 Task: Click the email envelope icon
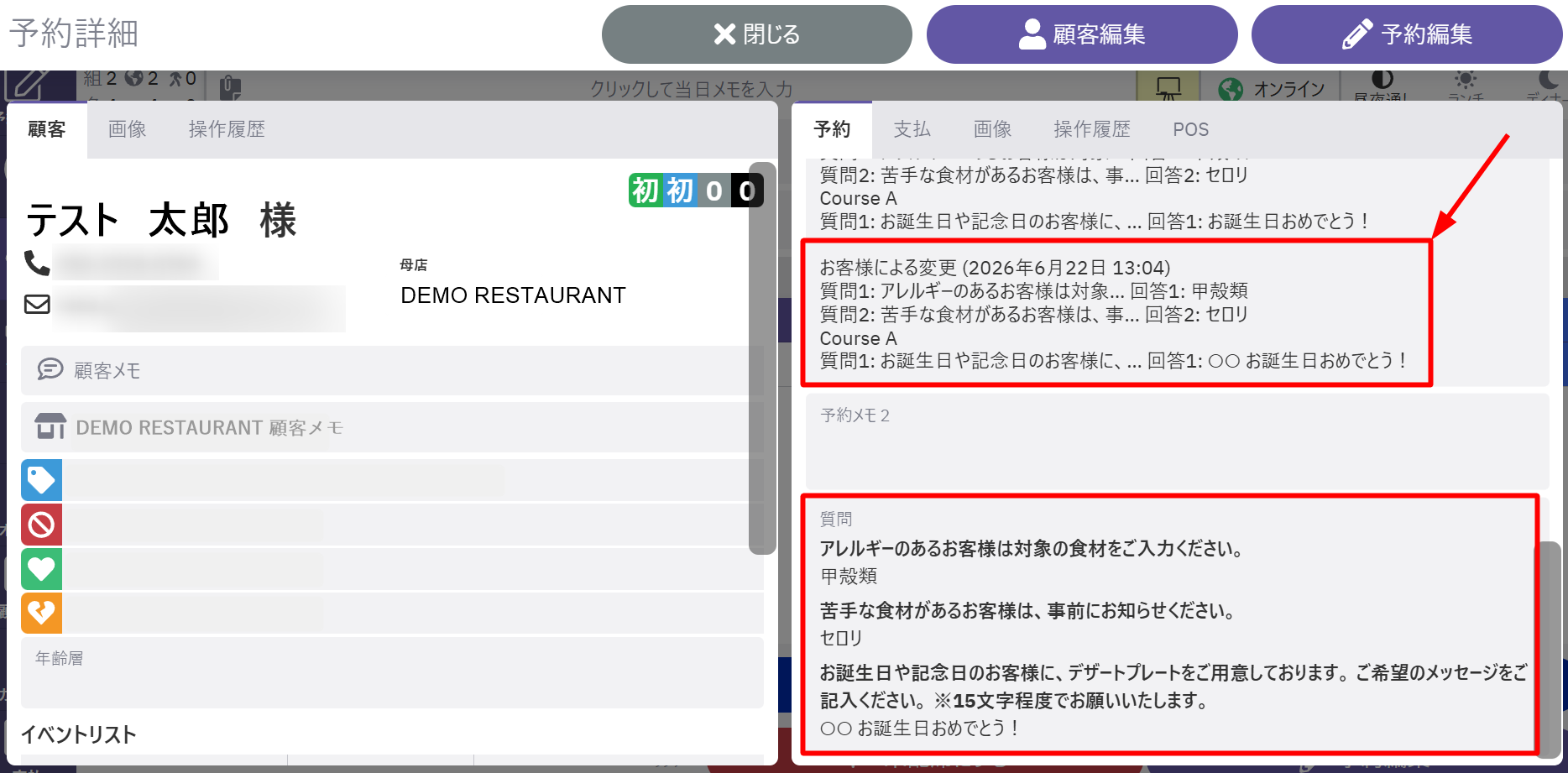37,304
